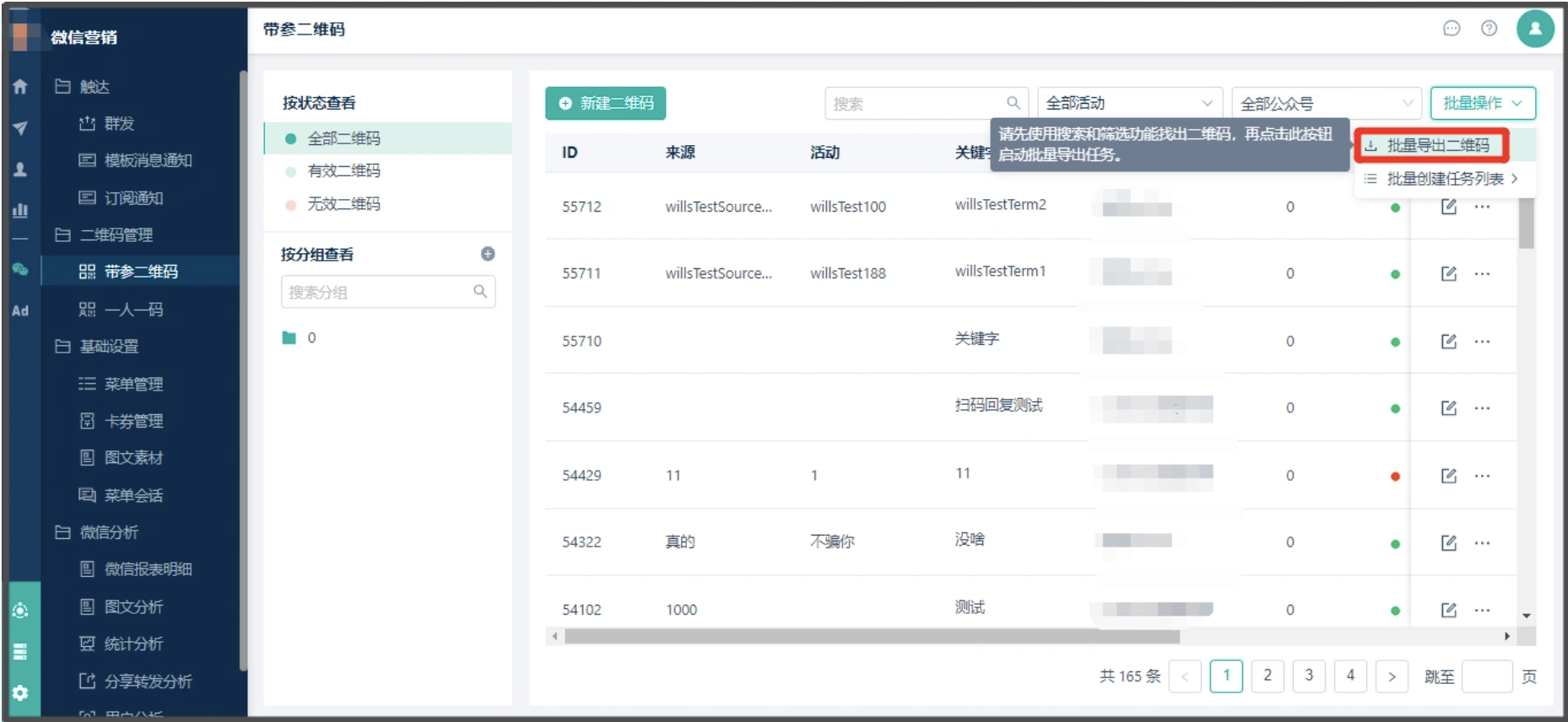
Task: Edit QR code row 54322
Action: [1449, 542]
